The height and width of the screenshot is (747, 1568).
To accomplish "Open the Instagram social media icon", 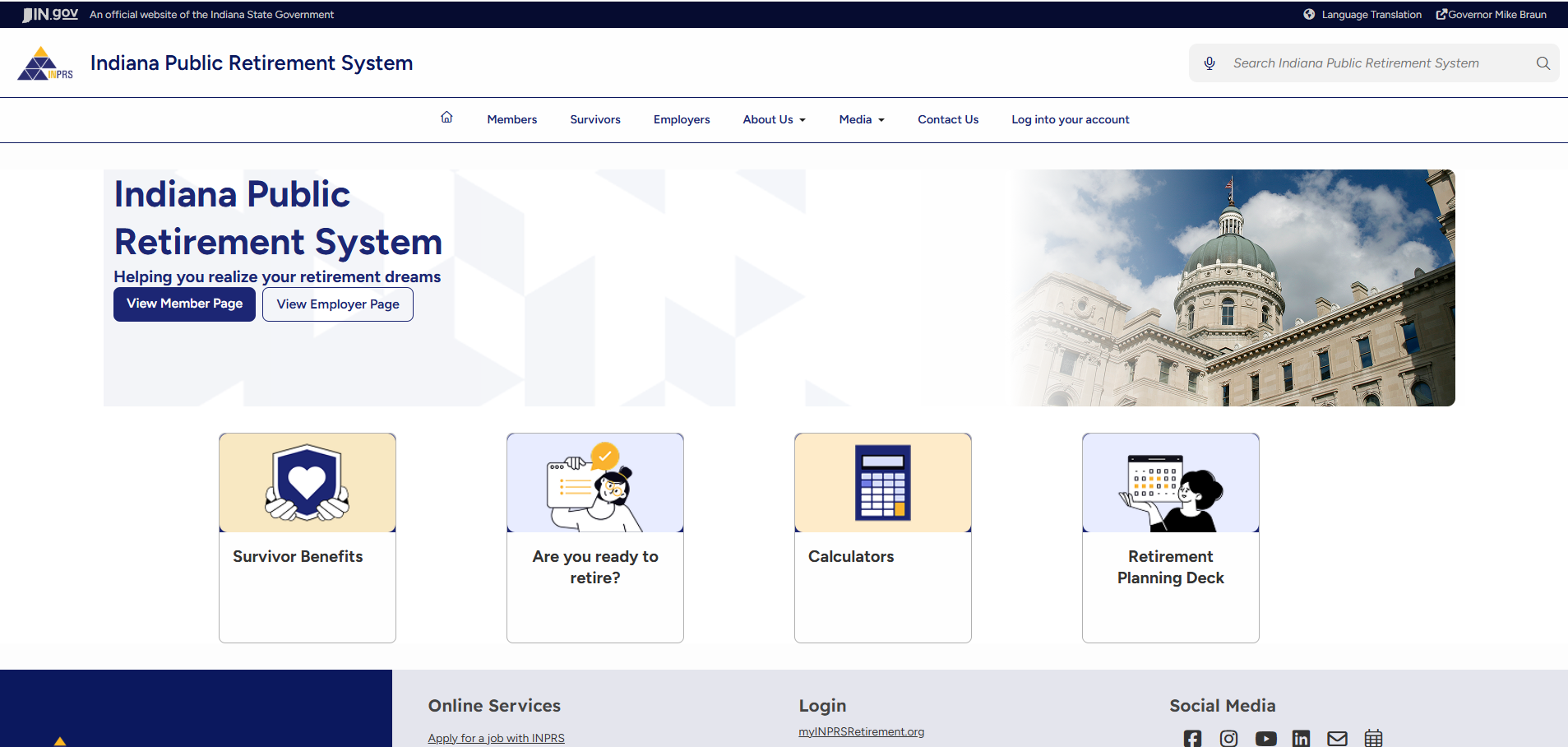I will (x=1228, y=739).
